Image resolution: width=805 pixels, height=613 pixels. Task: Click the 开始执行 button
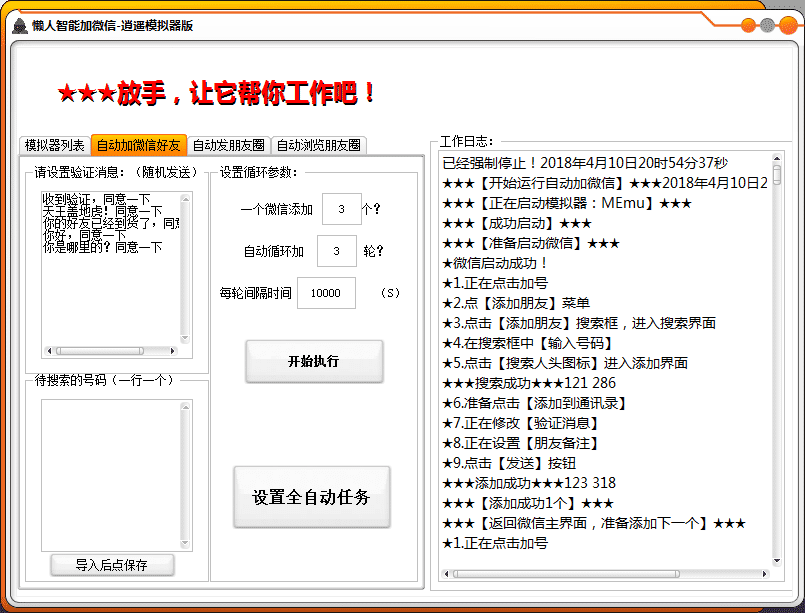pos(315,361)
